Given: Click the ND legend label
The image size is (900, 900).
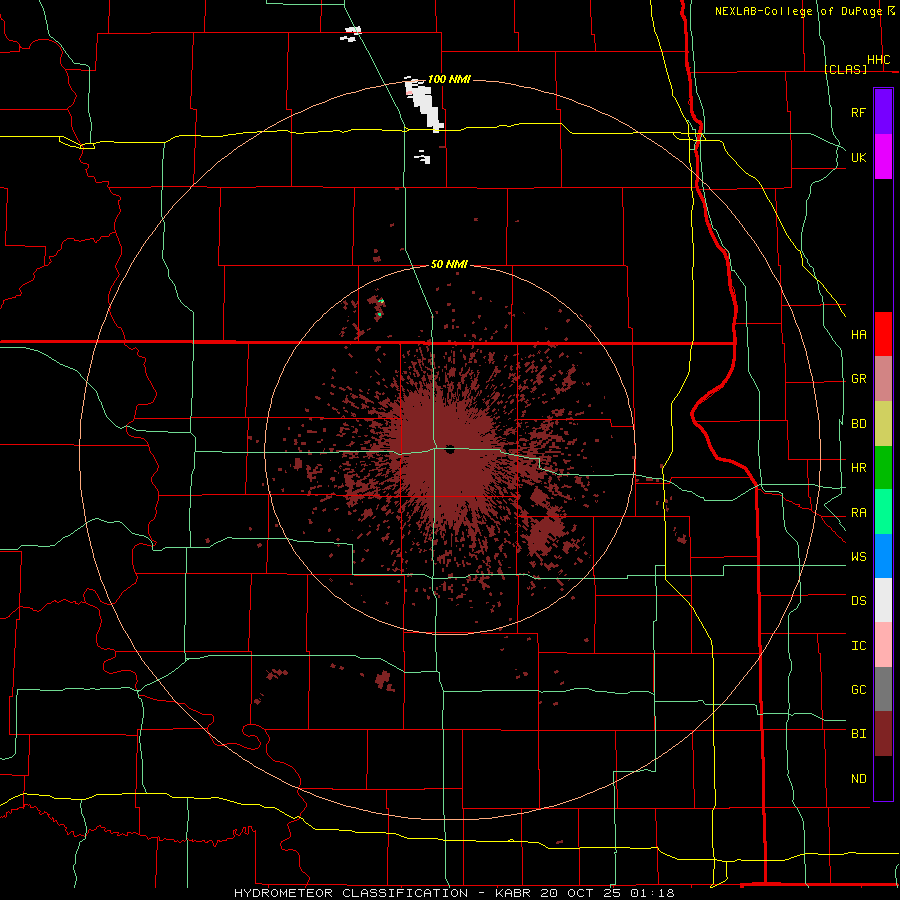Looking at the screenshot, I should tap(859, 779).
